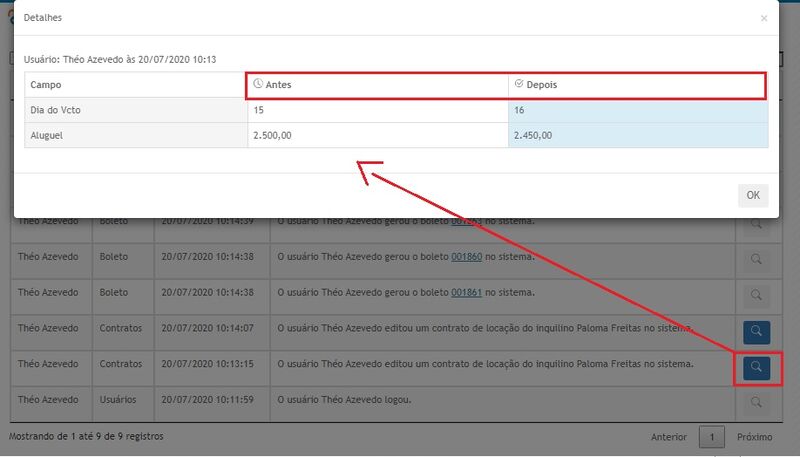Click the check-circle icon beside Depois
Image resolution: width=800 pixels, height=457 pixels.
pyautogui.click(x=518, y=85)
